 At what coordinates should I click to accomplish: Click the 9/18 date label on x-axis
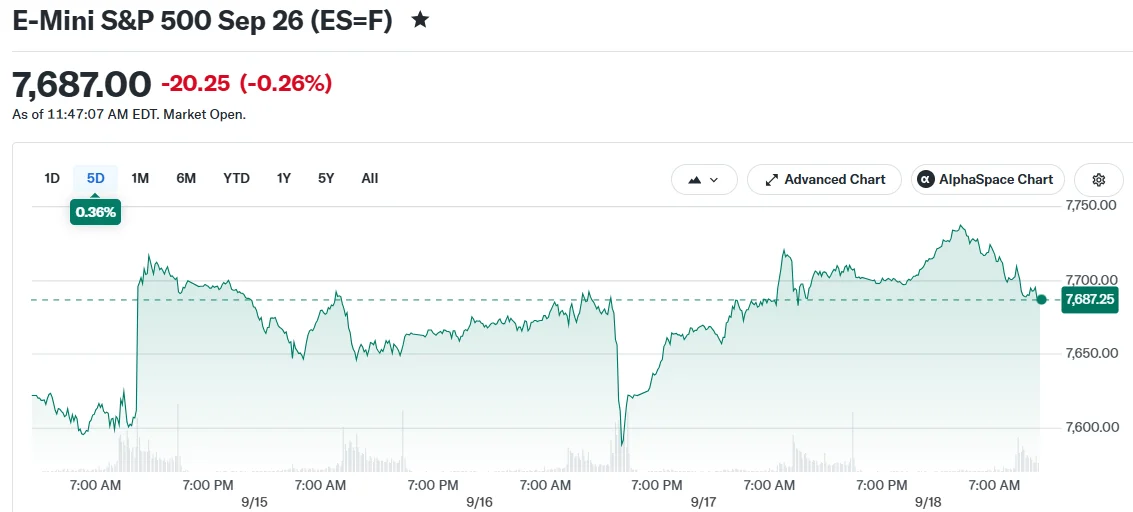click(928, 501)
